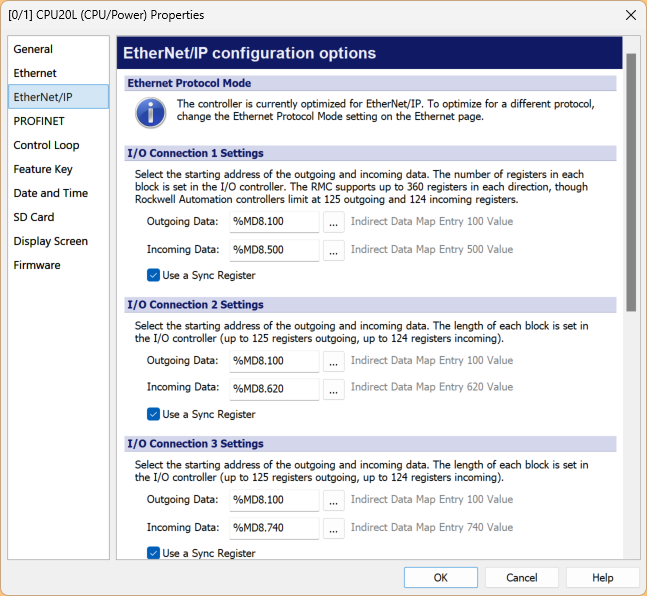Click ellipsis beside Connection 3 Outgoing Data

point(333,500)
